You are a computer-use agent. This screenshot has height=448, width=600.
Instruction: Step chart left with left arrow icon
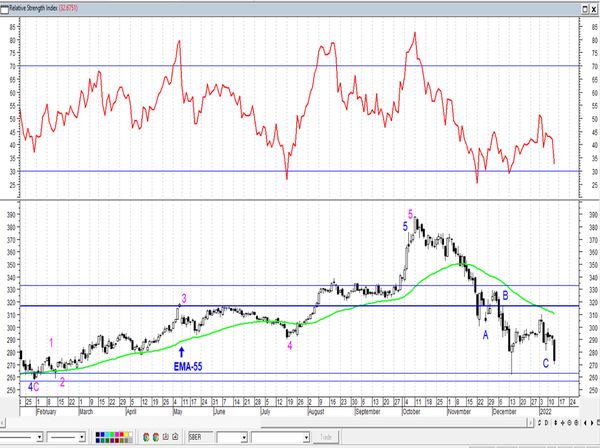[585, 423]
